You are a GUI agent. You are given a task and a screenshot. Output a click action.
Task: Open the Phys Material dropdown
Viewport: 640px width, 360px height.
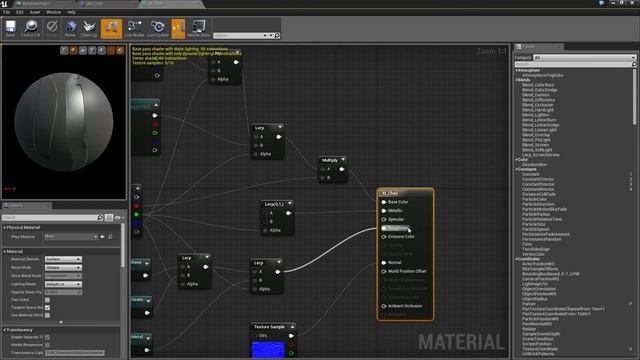point(71,237)
